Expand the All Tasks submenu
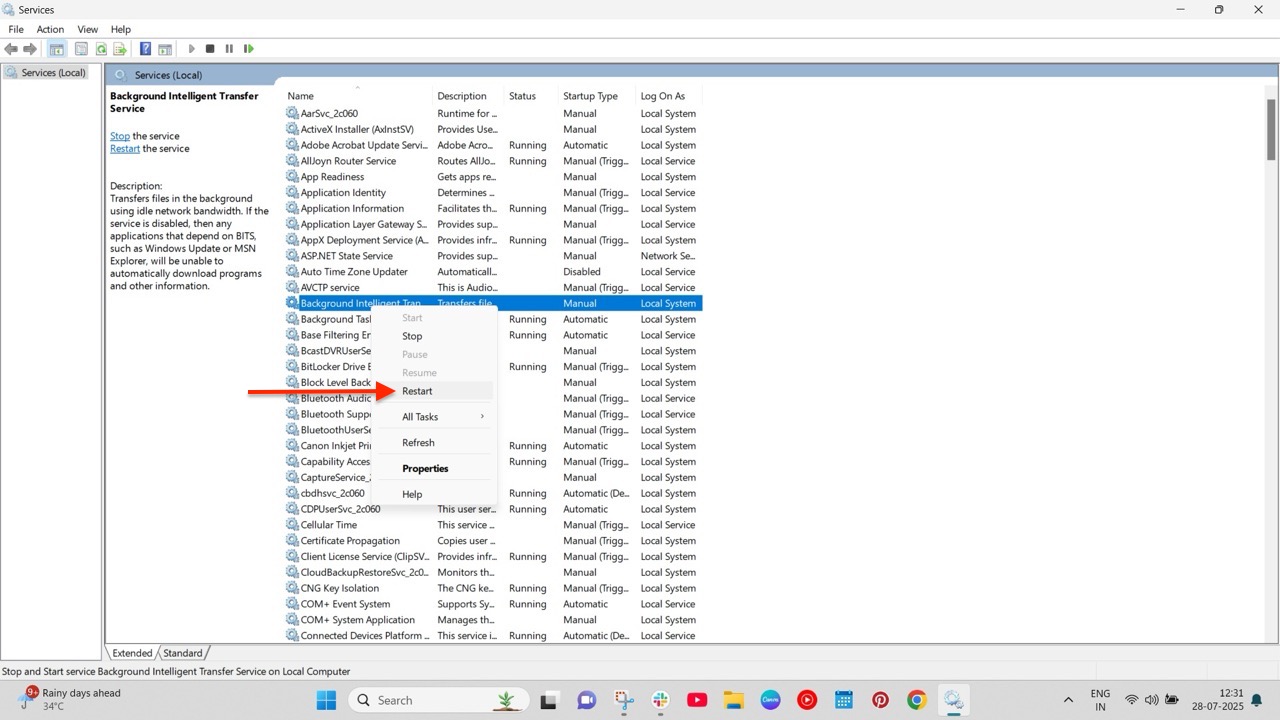 420,415
